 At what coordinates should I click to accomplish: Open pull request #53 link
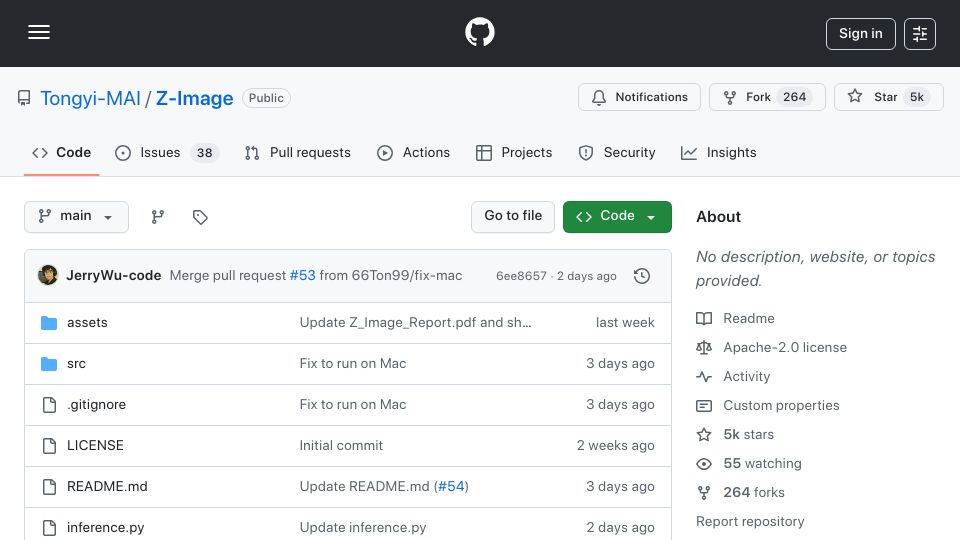tap(302, 276)
